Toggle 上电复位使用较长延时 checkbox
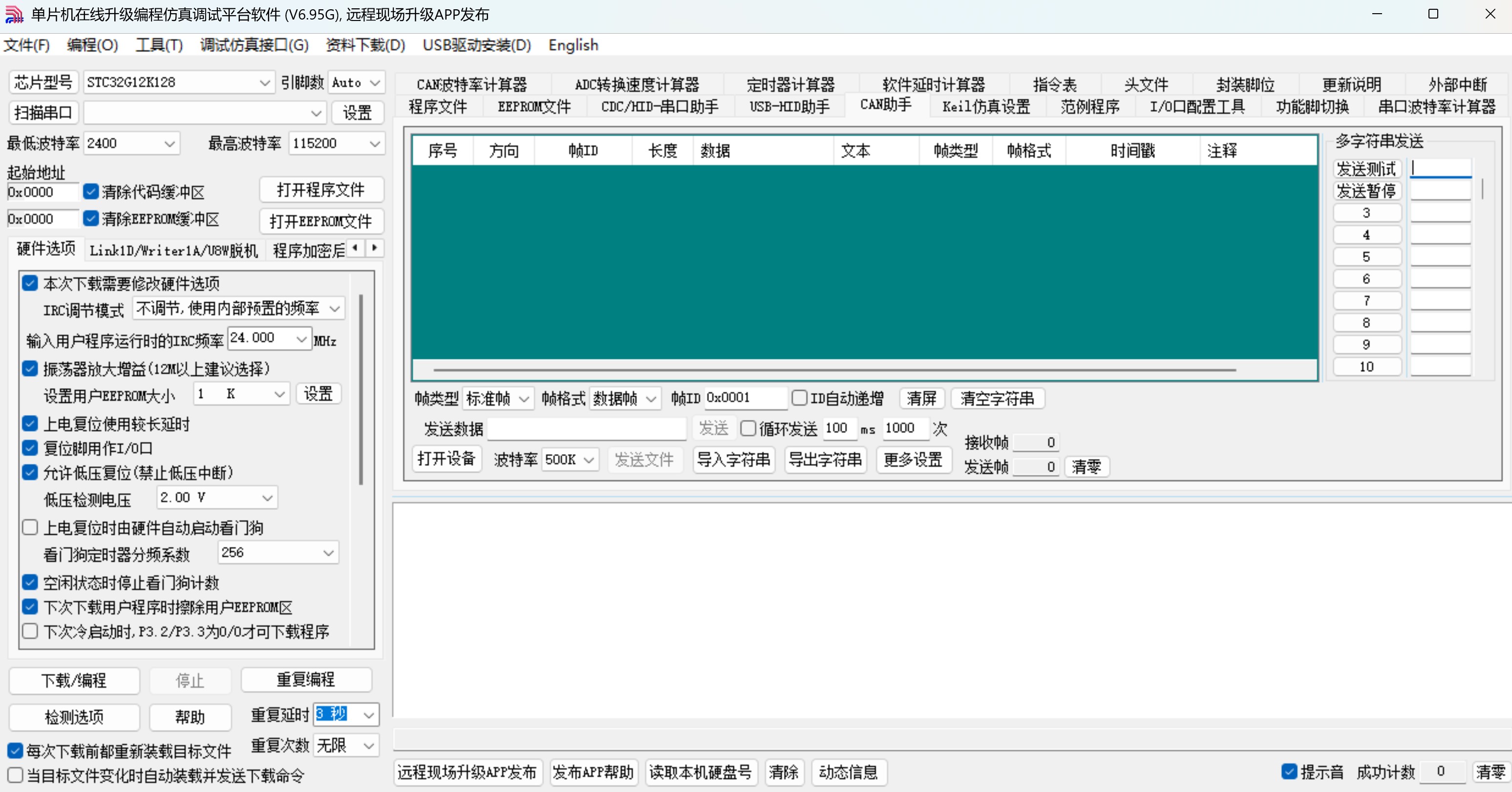 (x=30, y=423)
